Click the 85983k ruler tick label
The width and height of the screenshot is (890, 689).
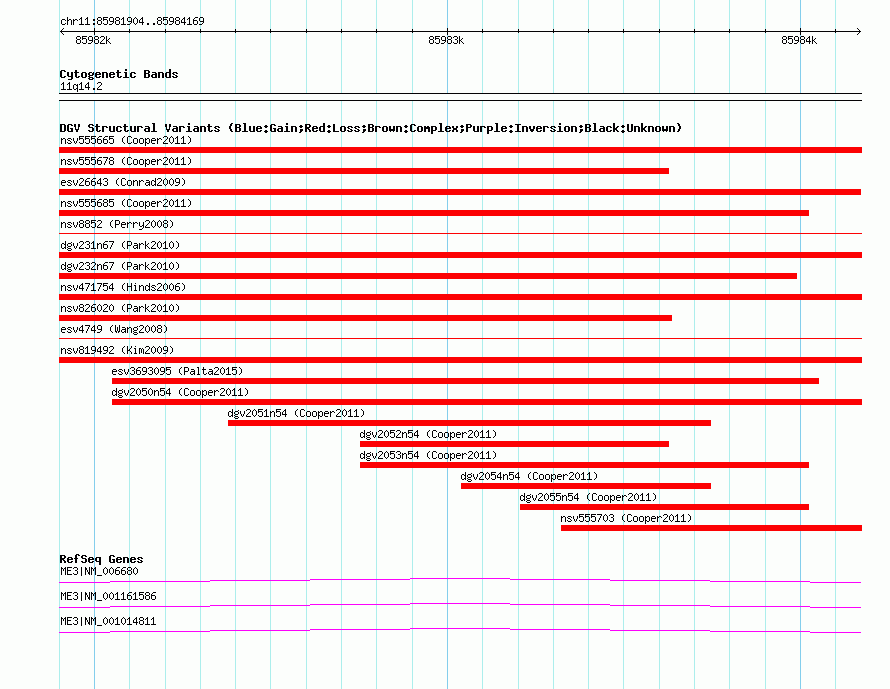click(x=446, y=40)
